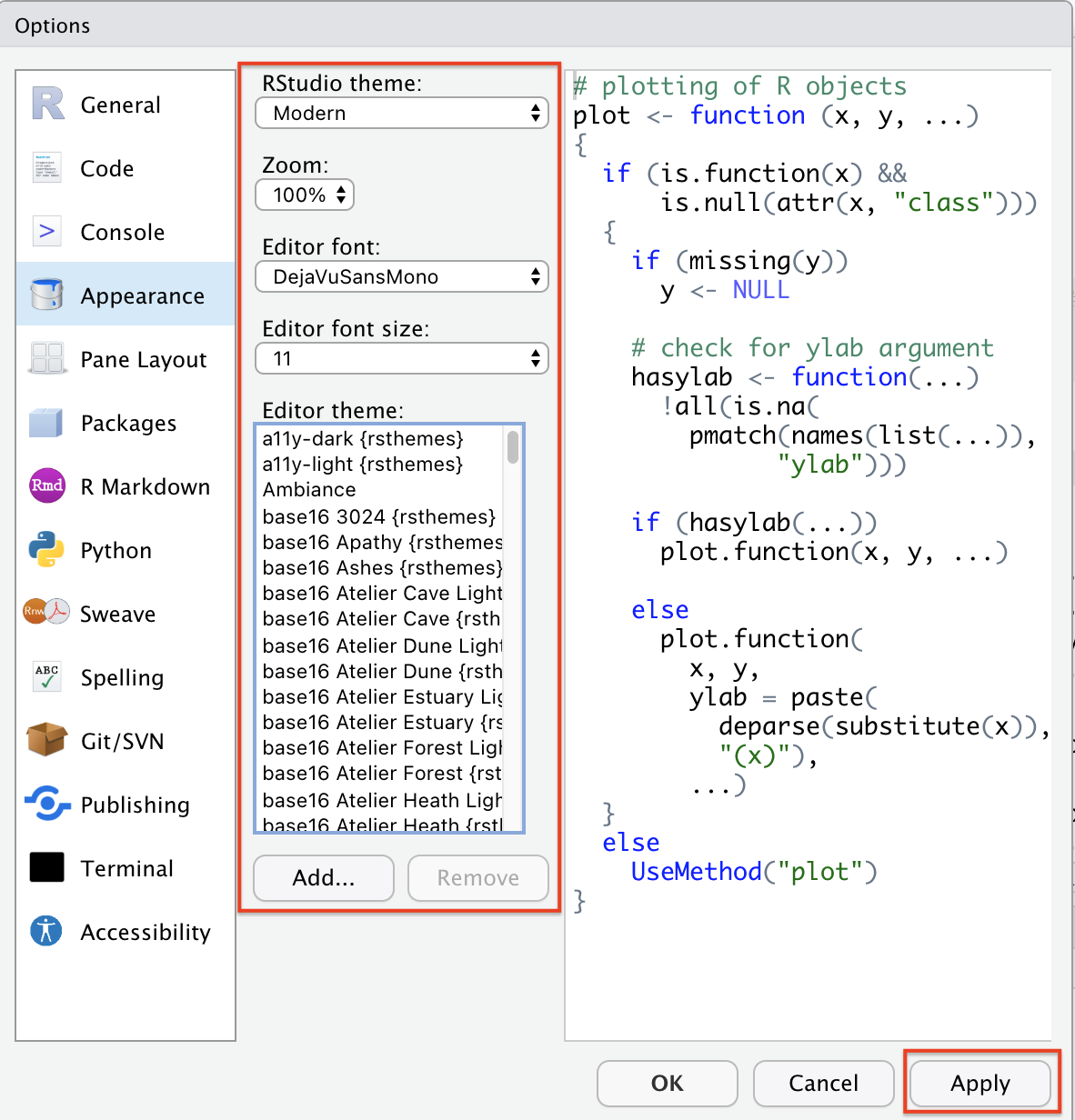Image resolution: width=1075 pixels, height=1120 pixels.
Task: Select the base16 Ashes theme
Action: pyautogui.click(x=381, y=567)
